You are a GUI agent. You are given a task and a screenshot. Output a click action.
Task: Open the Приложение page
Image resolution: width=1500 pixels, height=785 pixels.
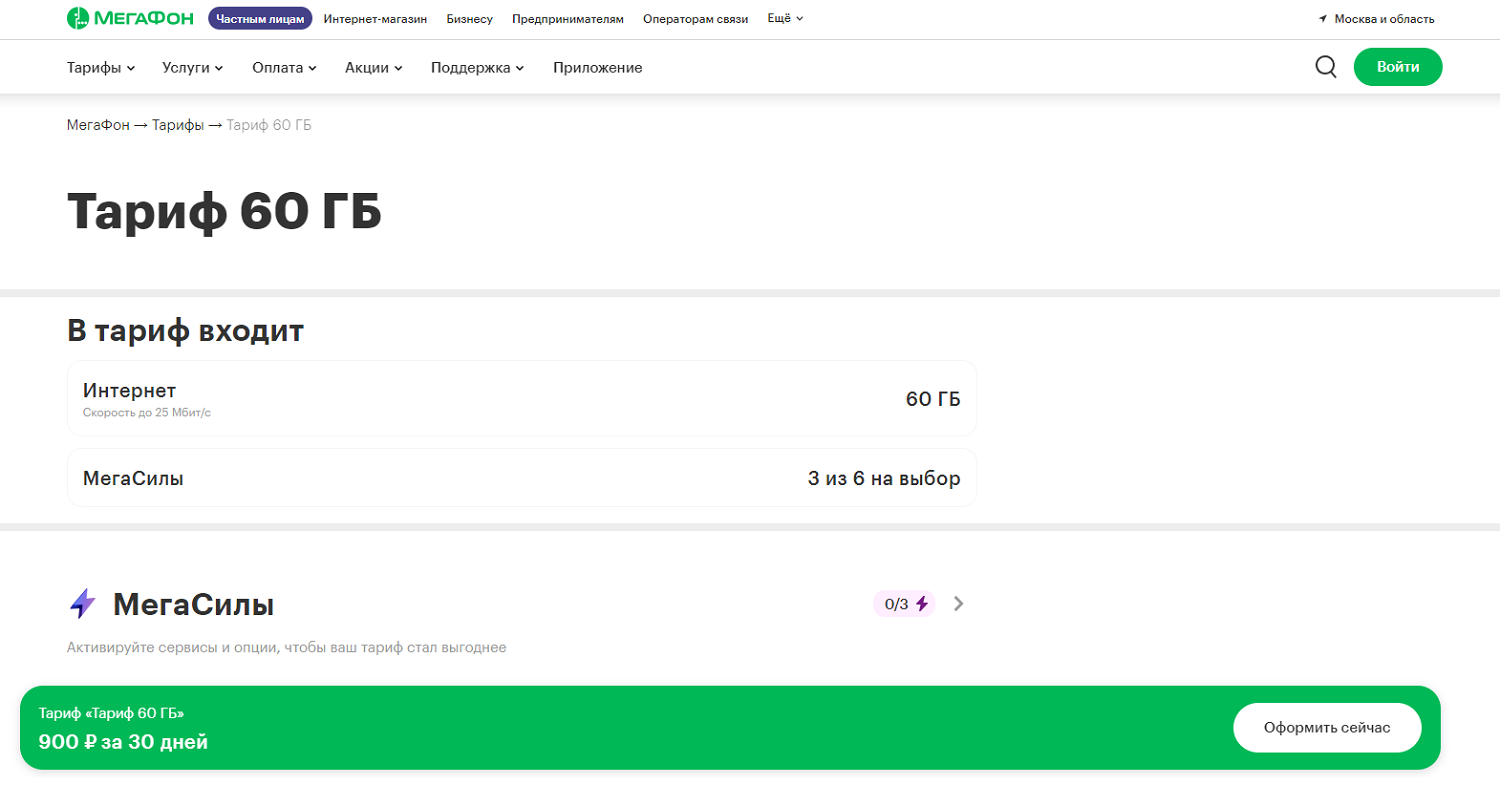[x=598, y=67]
